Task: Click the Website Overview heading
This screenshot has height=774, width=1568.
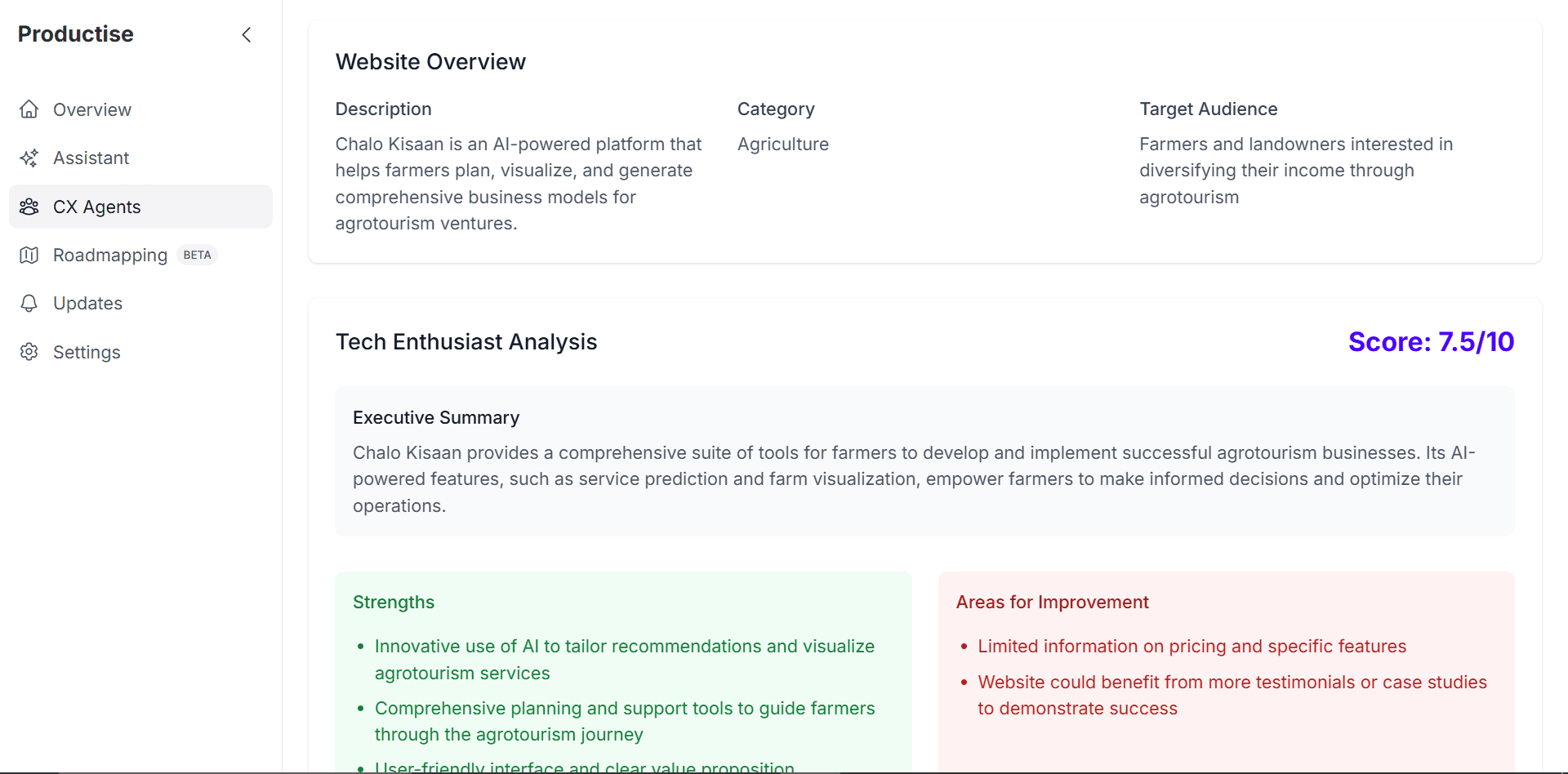Action: click(430, 62)
